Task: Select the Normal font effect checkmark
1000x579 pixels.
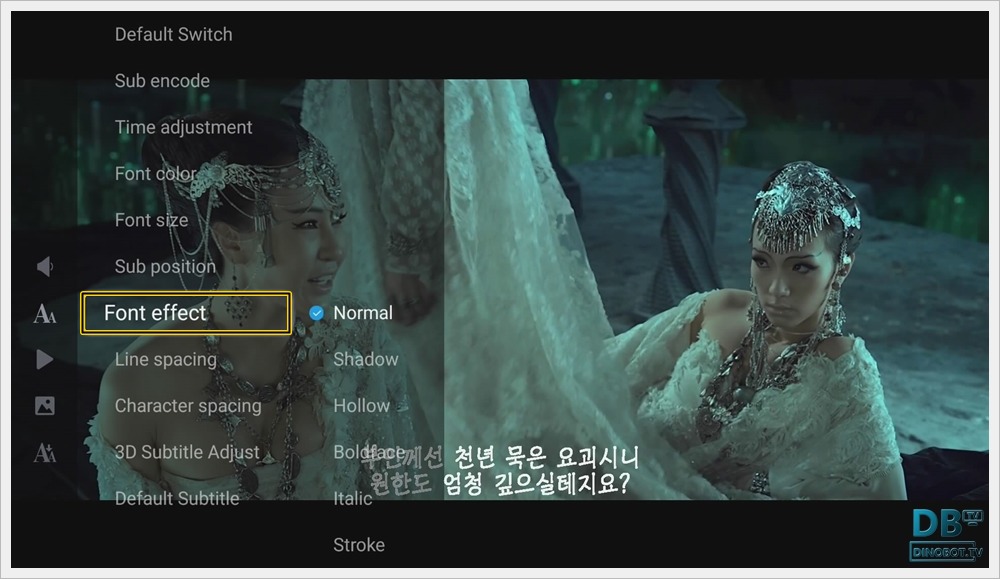Action: pos(316,313)
